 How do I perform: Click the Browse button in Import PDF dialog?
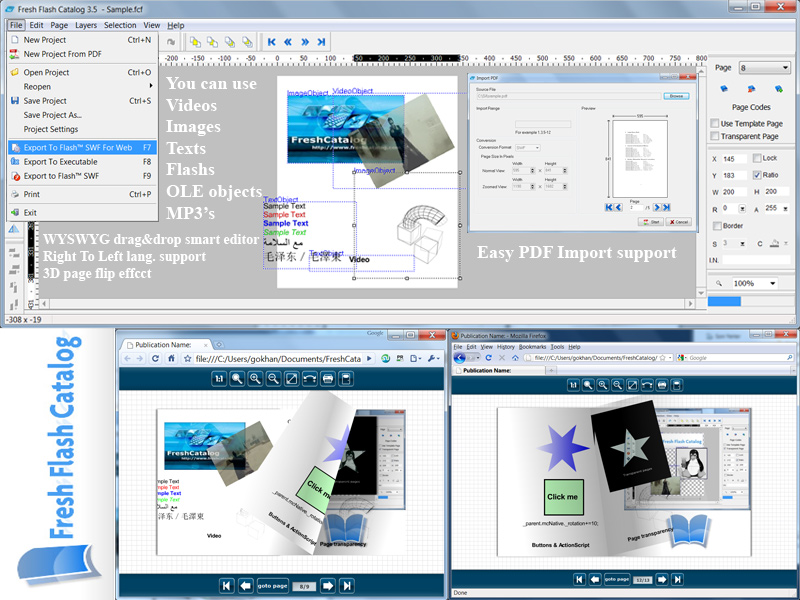677,96
